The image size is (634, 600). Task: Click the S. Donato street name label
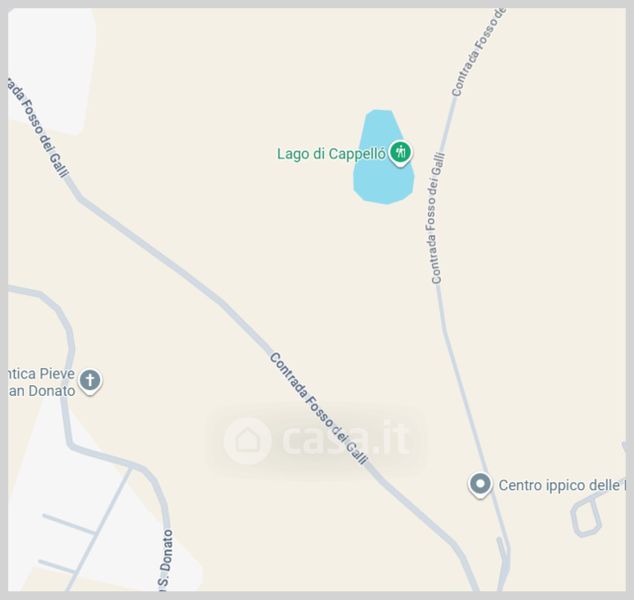click(x=166, y=560)
